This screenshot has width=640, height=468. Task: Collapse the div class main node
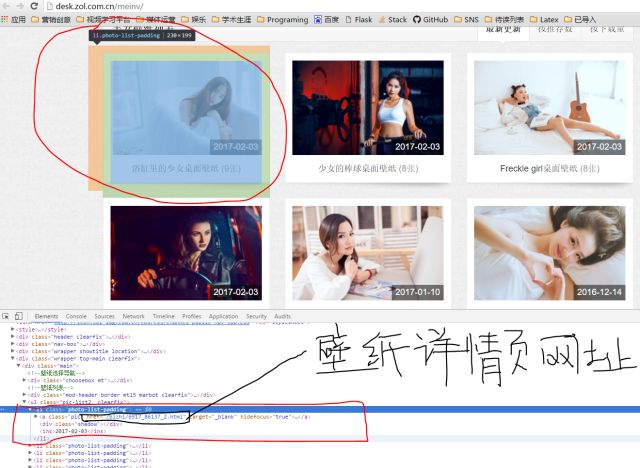coord(19,366)
